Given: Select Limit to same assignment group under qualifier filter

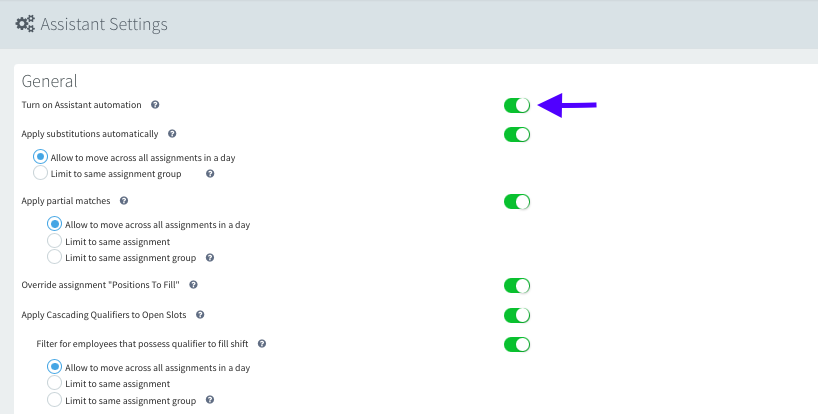Looking at the screenshot, I should click(x=54, y=400).
